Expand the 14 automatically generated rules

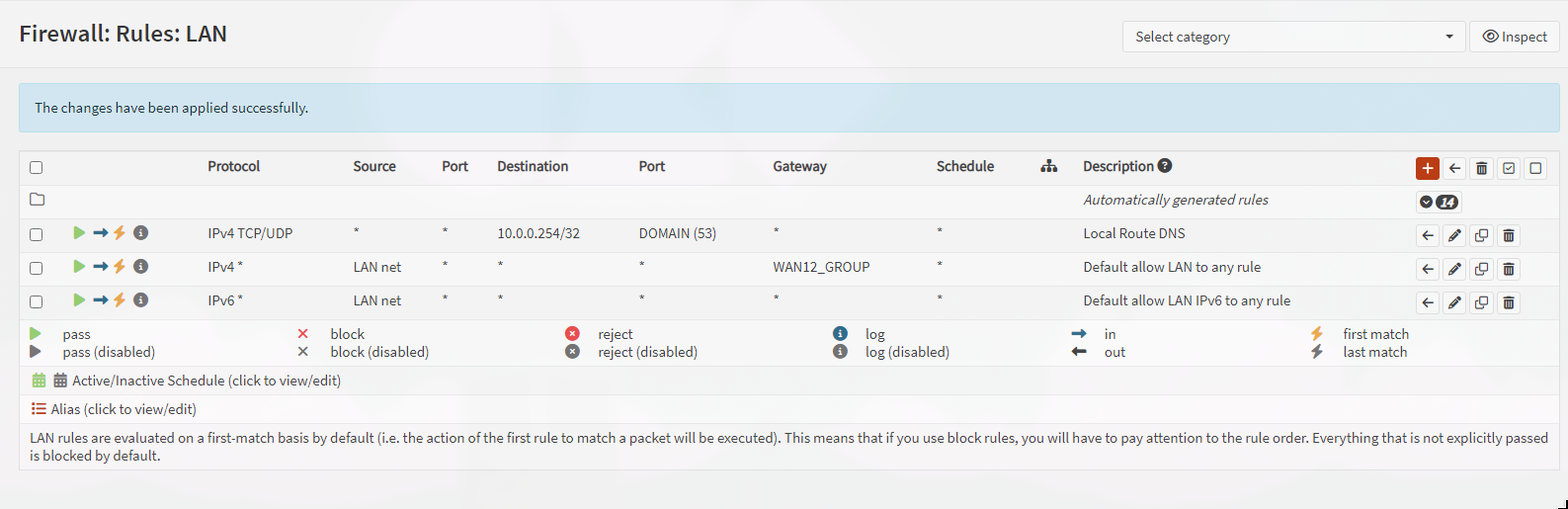pos(1439,202)
